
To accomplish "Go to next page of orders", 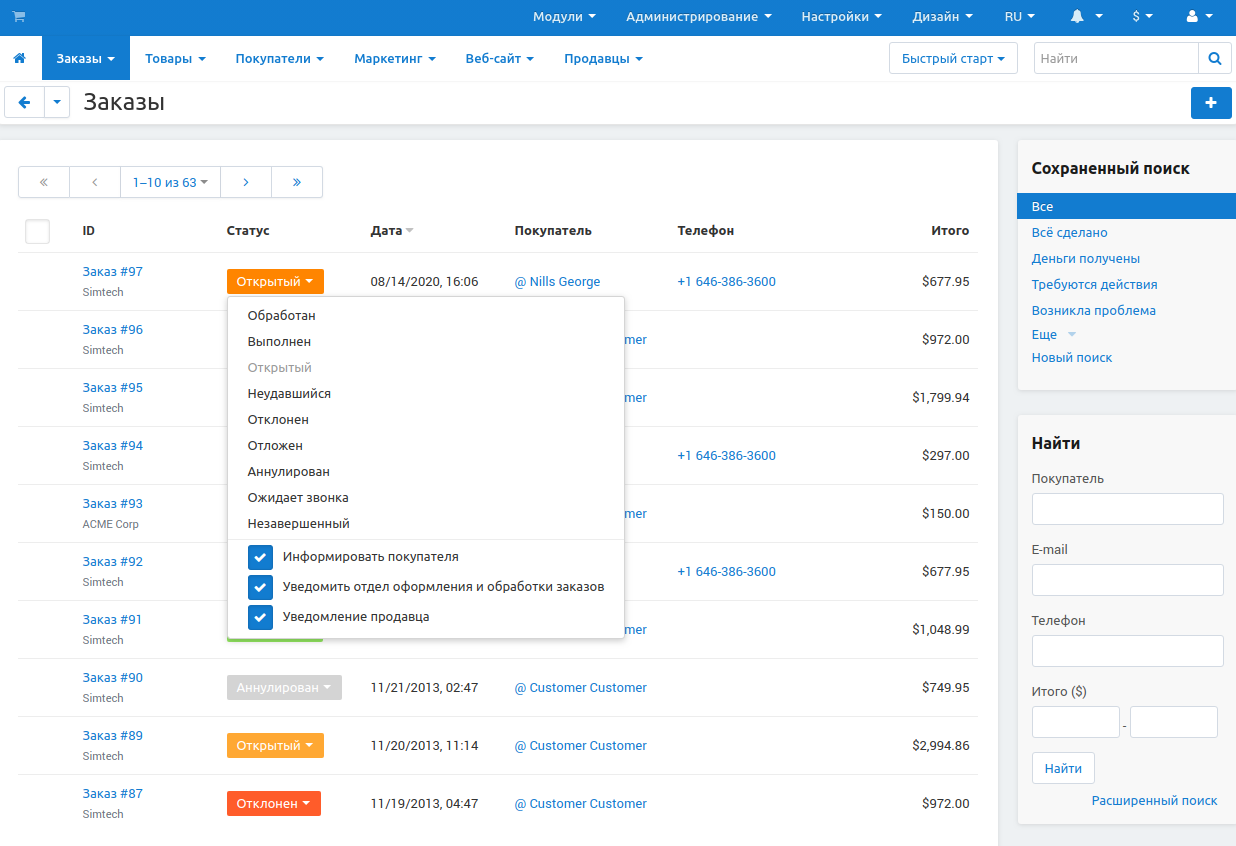I will [246, 182].
